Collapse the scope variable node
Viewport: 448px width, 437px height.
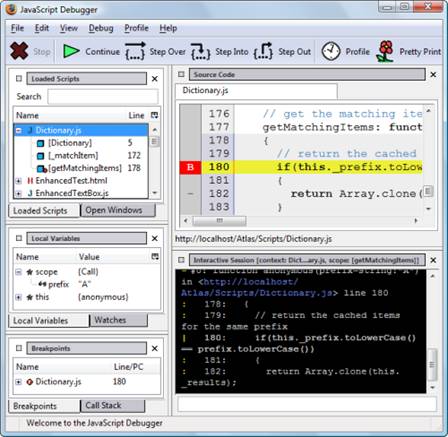[x=19, y=272]
